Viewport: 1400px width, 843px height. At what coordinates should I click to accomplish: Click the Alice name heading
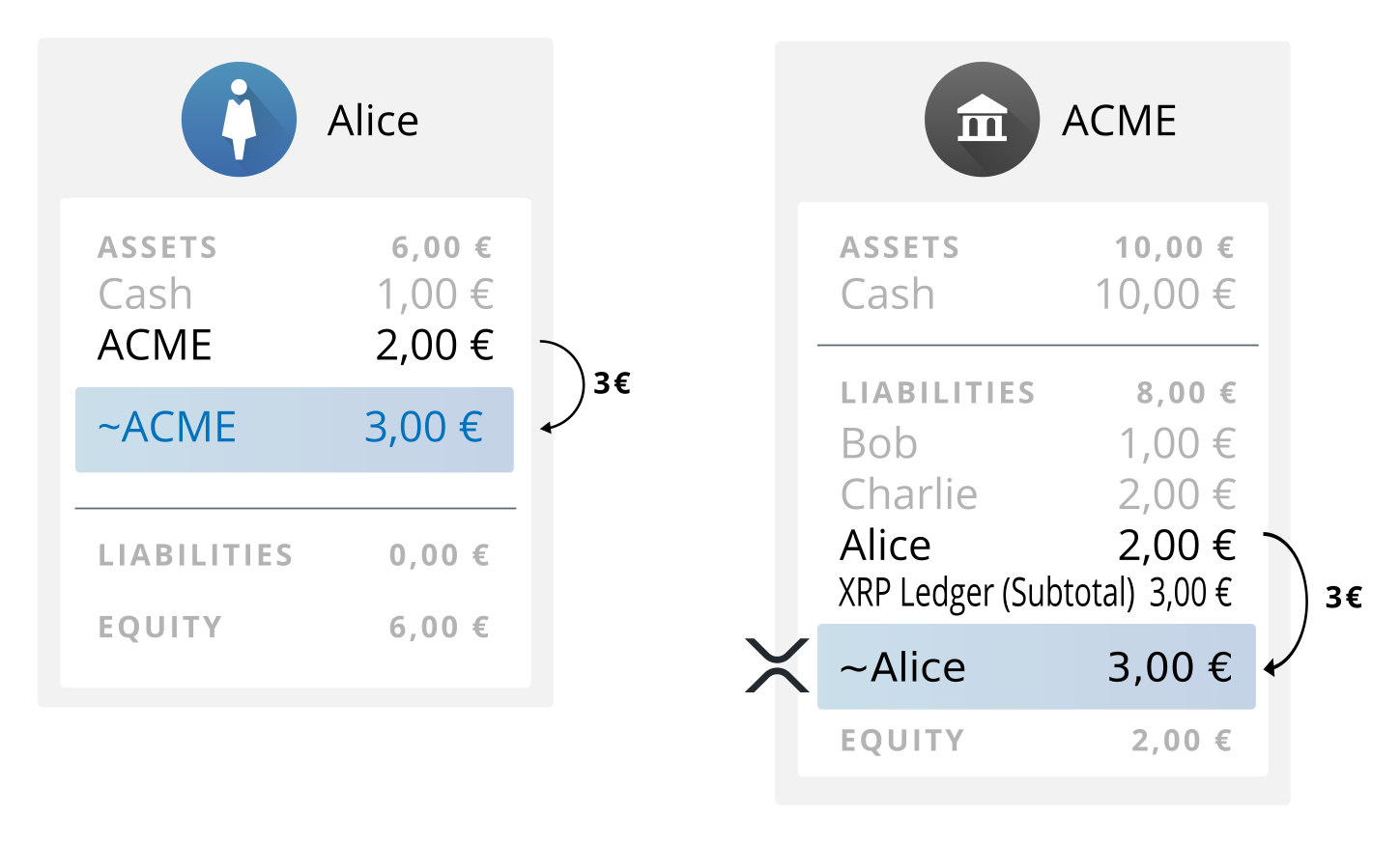[373, 122]
